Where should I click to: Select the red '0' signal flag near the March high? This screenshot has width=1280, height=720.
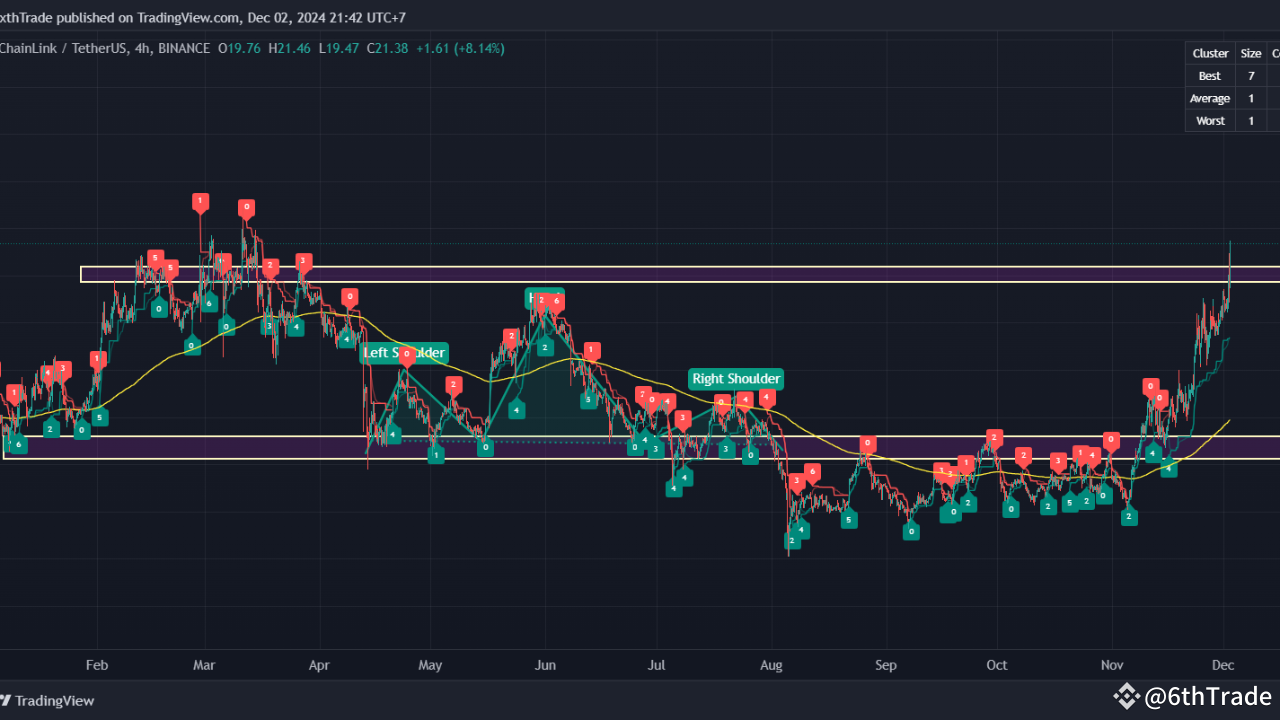coord(246,208)
